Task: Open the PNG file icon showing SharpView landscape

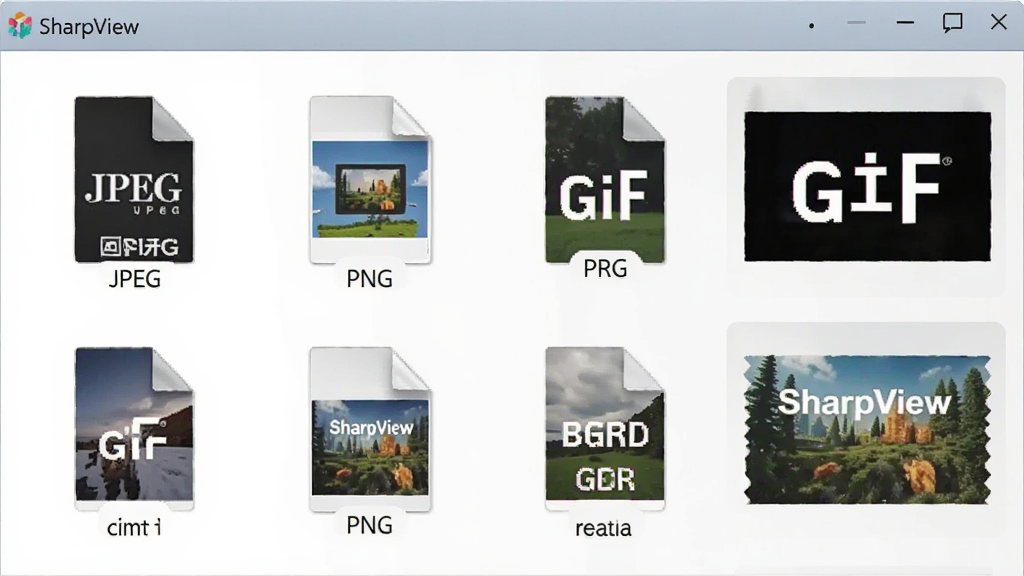Action: pyautogui.click(x=370, y=429)
